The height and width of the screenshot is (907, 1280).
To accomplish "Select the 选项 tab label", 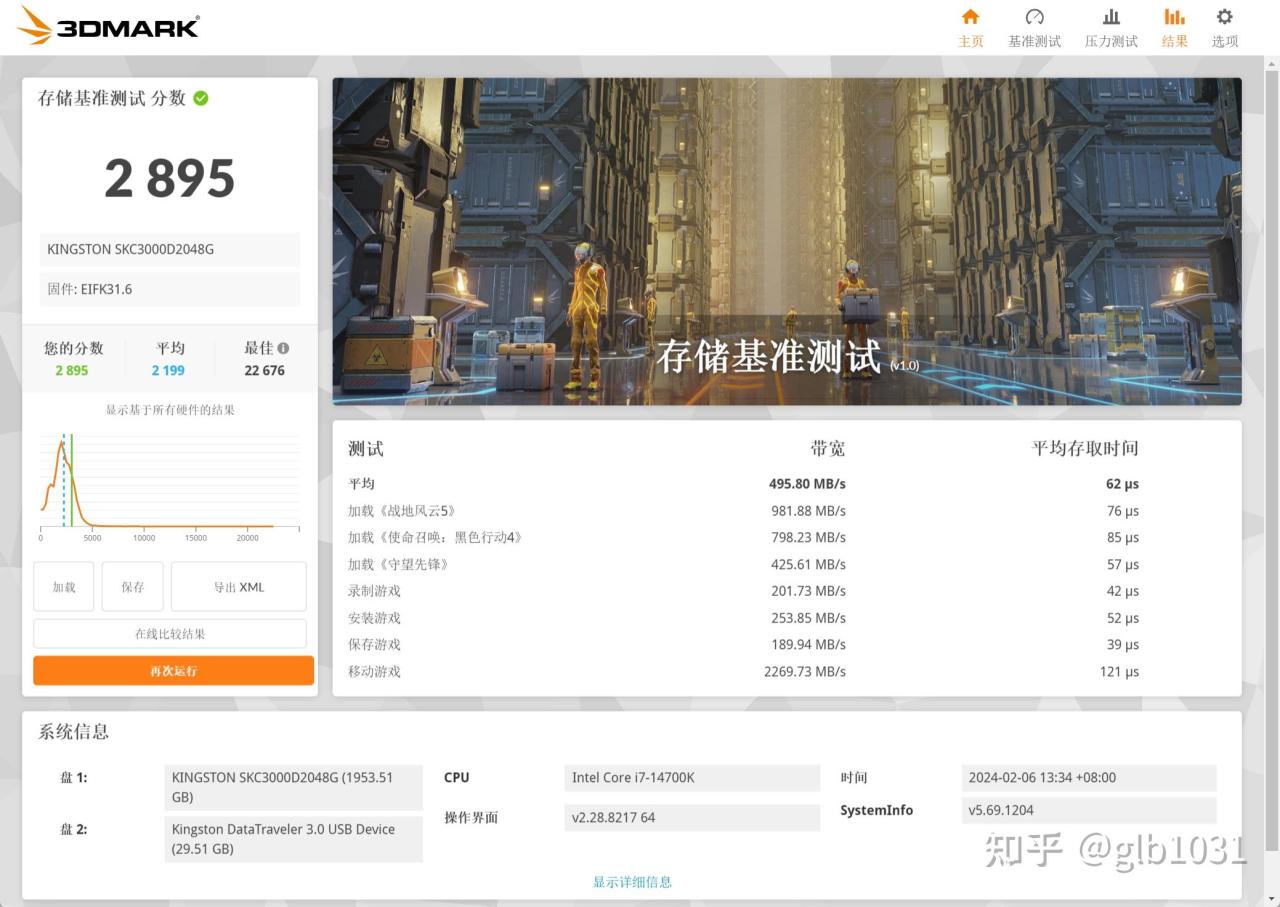I will pos(1225,41).
